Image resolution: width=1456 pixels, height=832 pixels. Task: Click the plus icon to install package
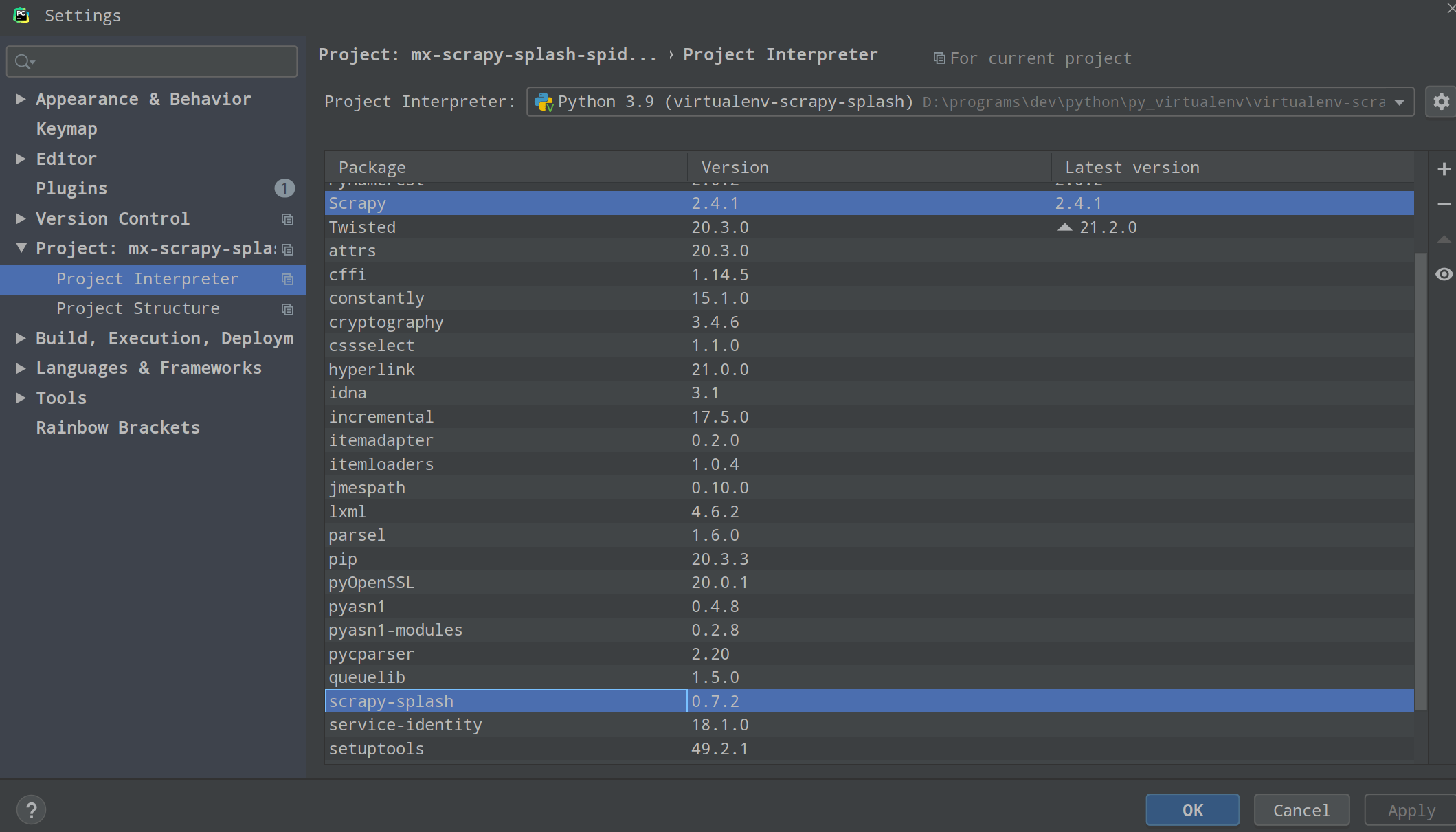pos(1444,169)
